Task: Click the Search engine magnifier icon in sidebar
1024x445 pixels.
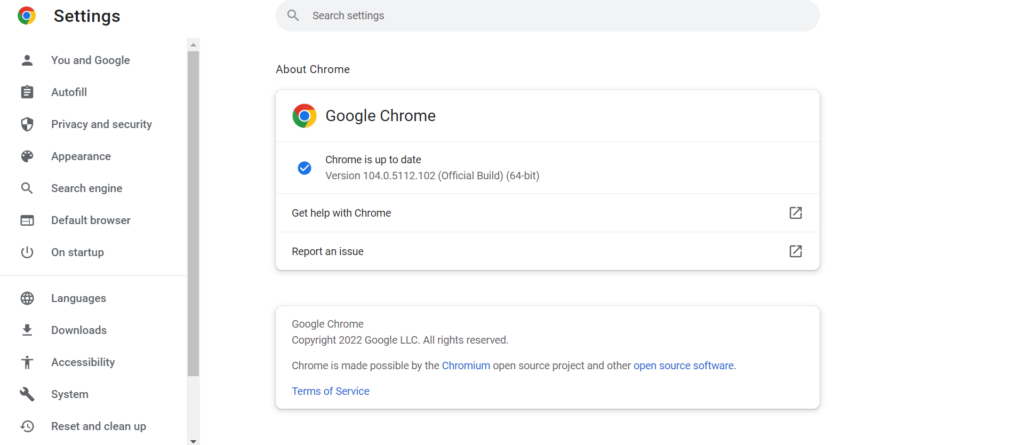Action: coord(27,188)
